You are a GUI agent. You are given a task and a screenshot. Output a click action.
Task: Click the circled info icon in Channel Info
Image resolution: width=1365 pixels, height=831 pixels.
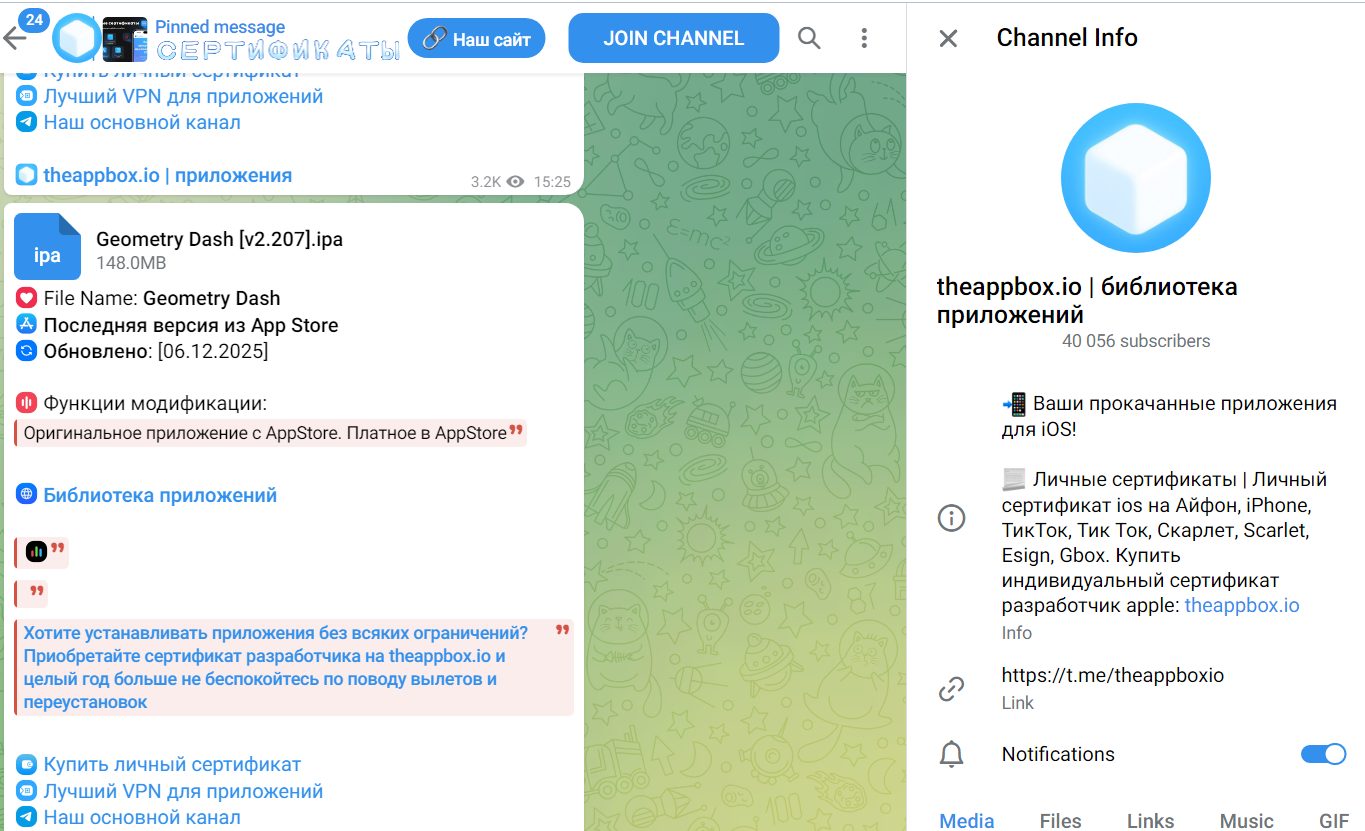[951, 517]
